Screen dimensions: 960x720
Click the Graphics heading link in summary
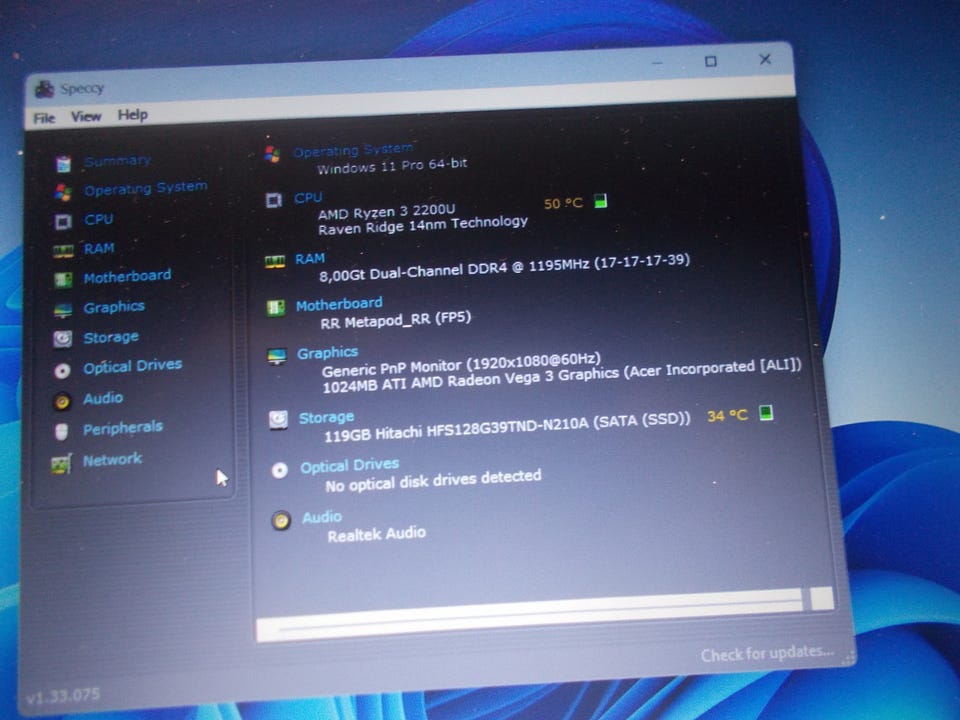coord(328,353)
